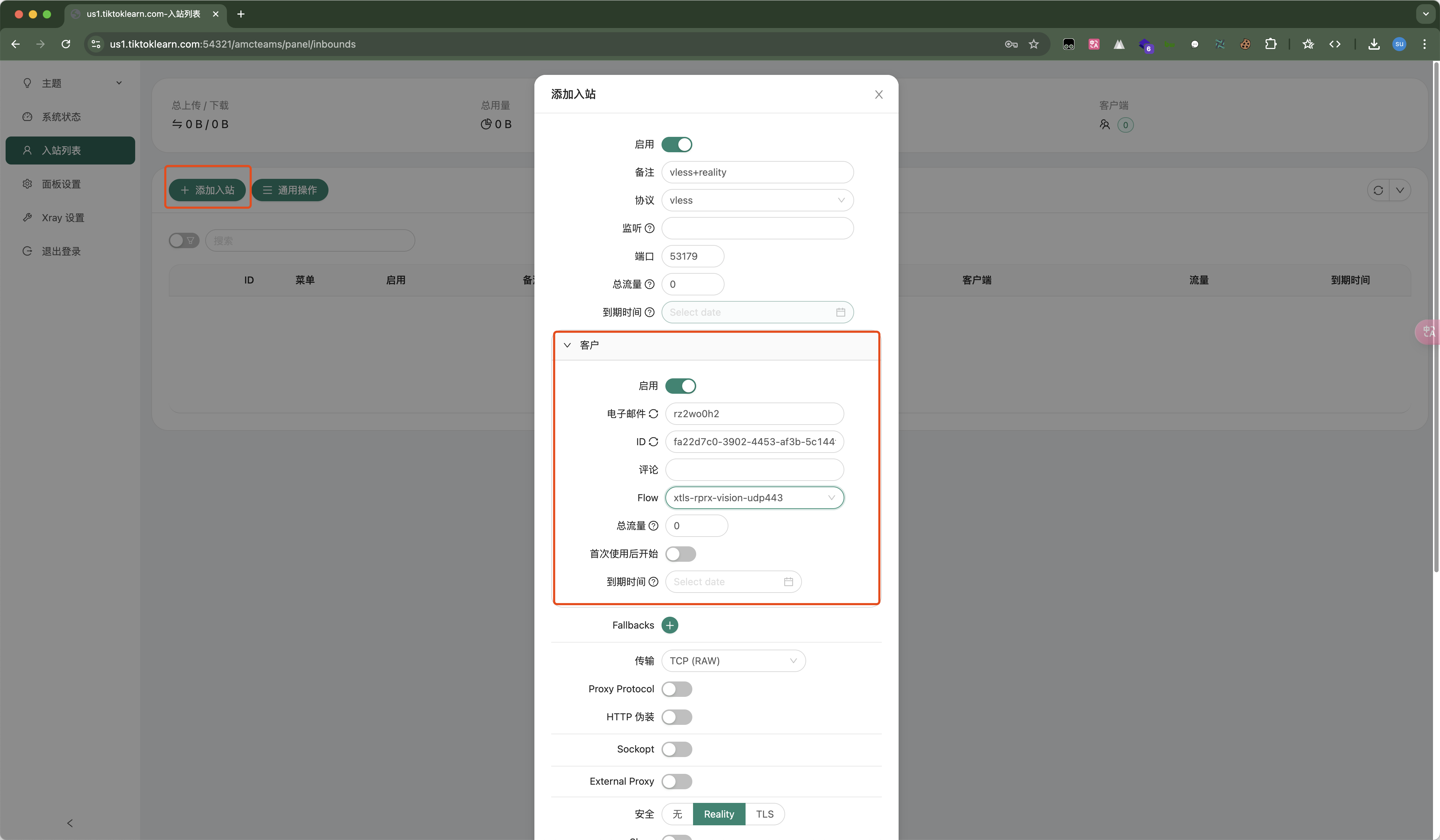Regenerate the client ID with refresh icon

[x=653, y=441]
